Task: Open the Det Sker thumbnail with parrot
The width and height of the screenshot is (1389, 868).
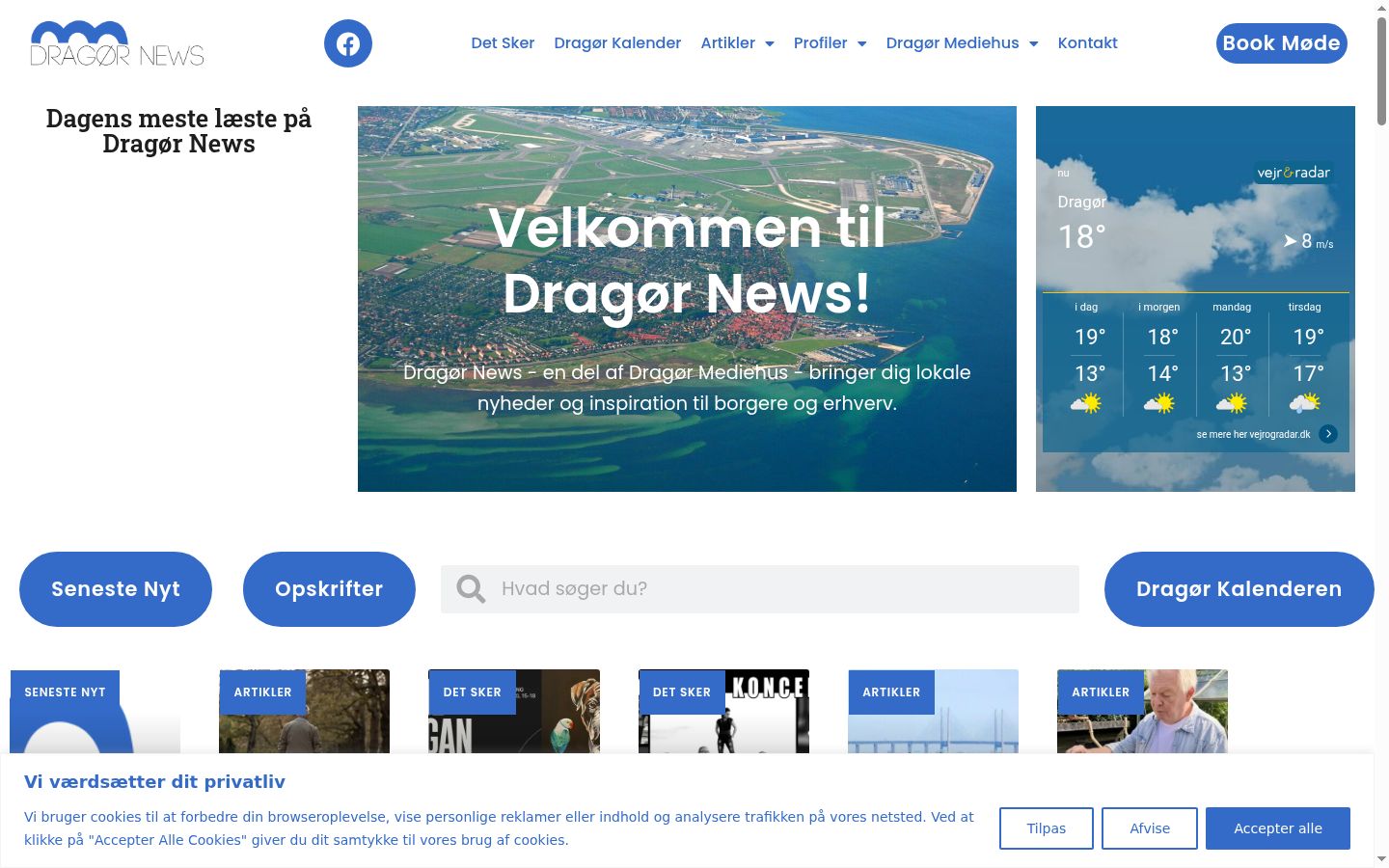Action: (x=514, y=712)
